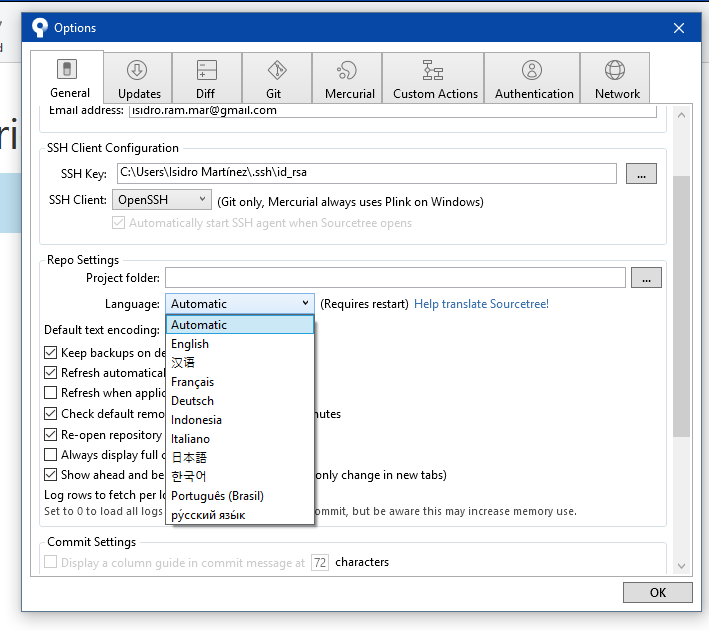
Task: Click the scrollbar down arrow
Action: pos(681,566)
